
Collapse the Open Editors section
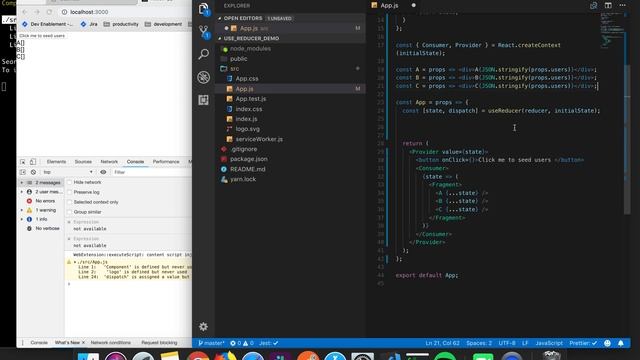(220, 18)
